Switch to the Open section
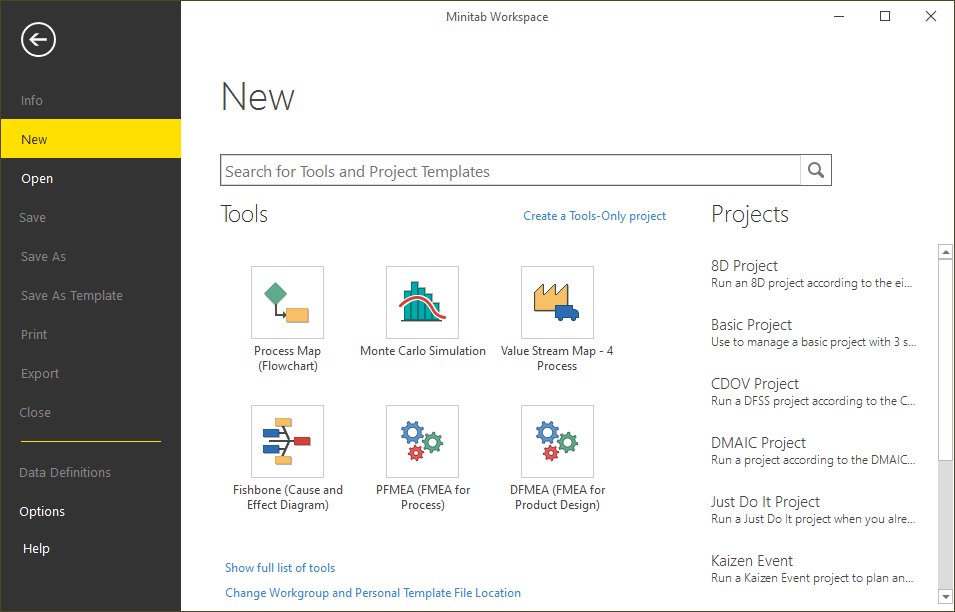The width and height of the screenshot is (955, 612). [x=37, y=178]
